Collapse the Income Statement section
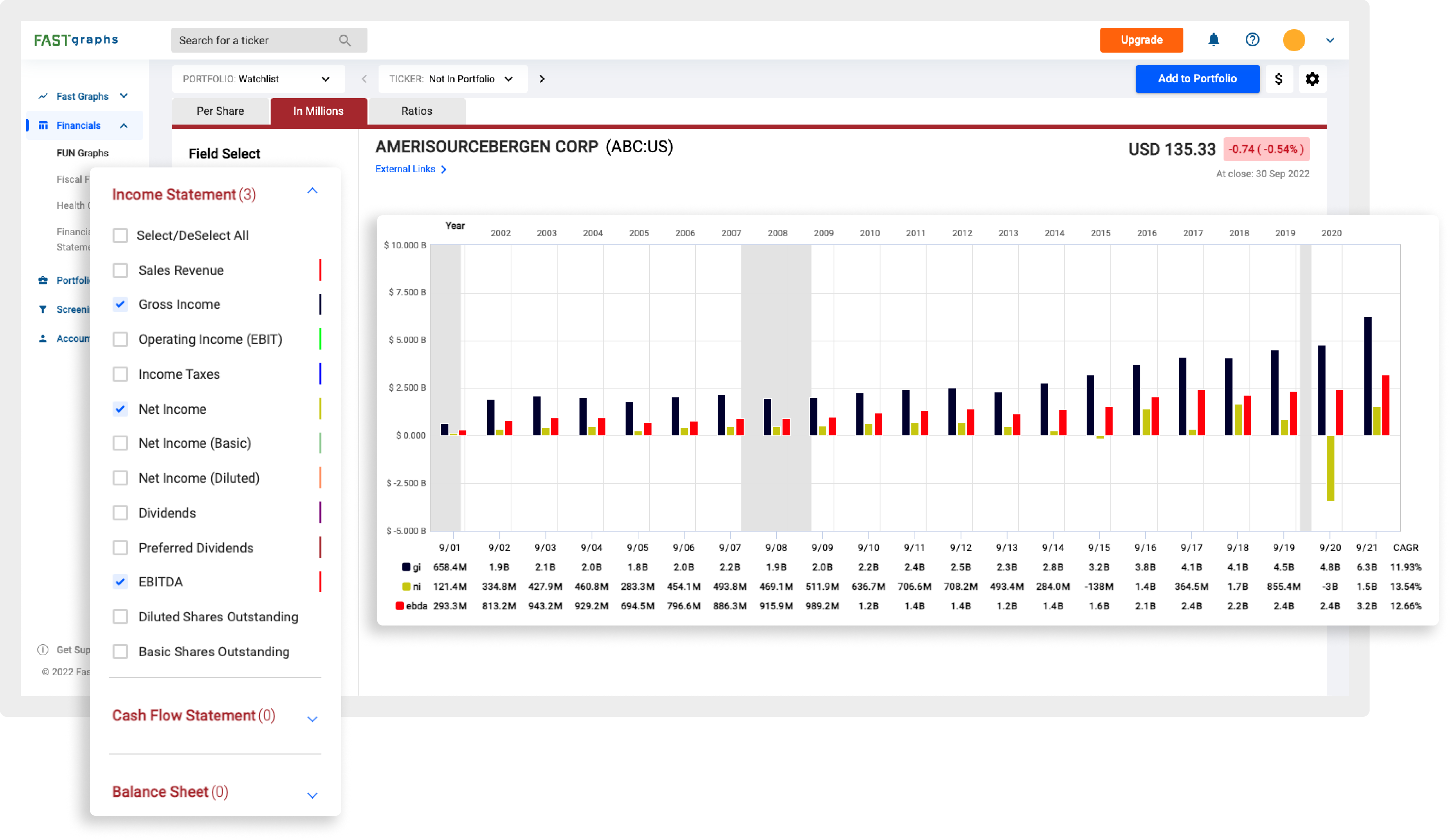This screenshot has width=1454, height=840. (x=312, y=191)
